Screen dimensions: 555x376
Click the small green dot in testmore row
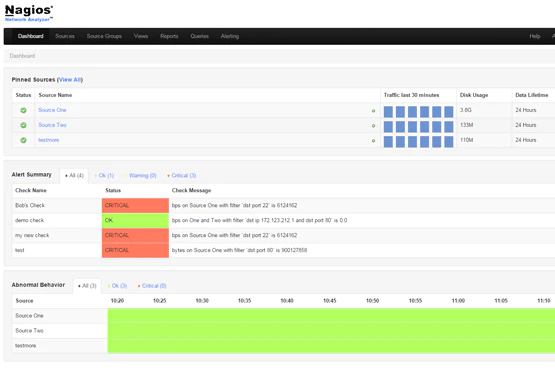(x=373, y=141)
